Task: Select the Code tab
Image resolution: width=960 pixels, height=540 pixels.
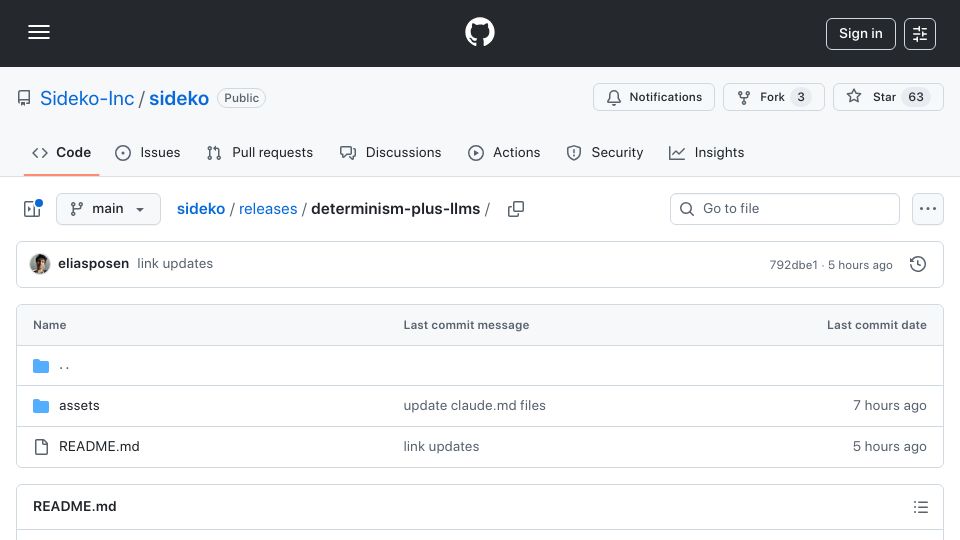Action: click(61, 152)
